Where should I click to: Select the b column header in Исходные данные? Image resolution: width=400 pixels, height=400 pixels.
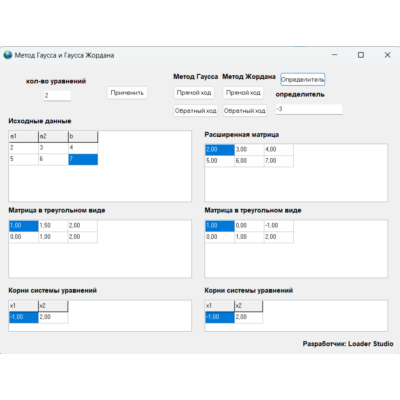pyautogui.click(x=83, y=136)
